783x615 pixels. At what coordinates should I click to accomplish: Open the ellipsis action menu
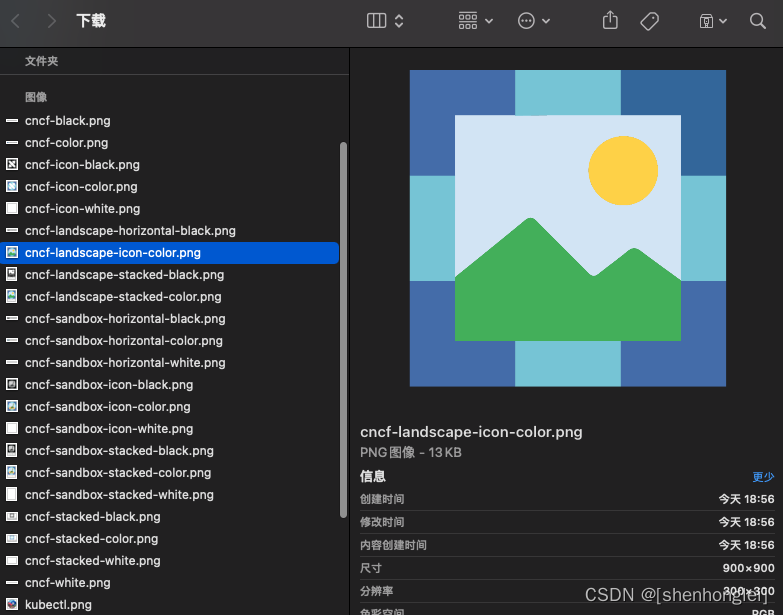(526, 21)
